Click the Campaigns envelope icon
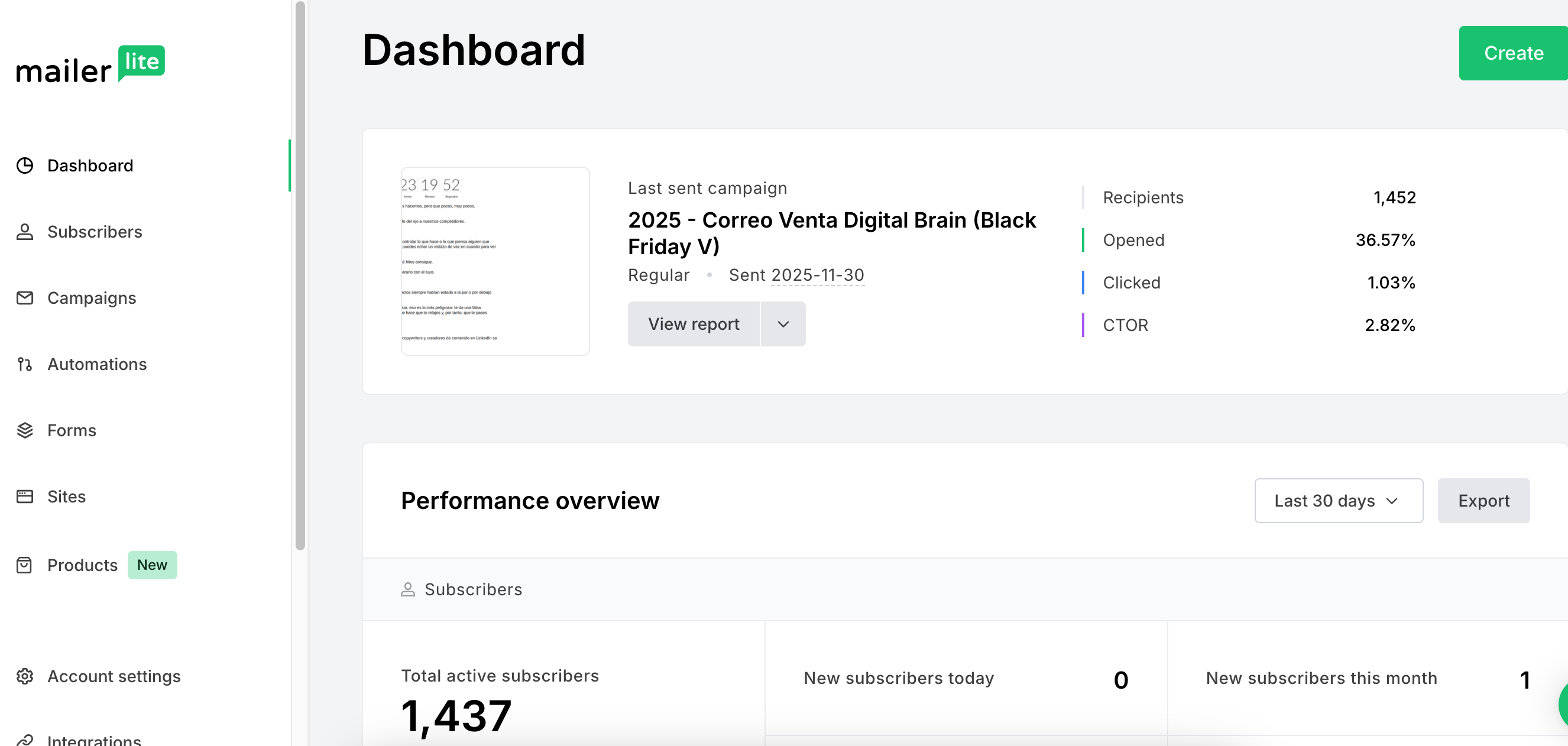The width and height of the screenshot is (1568, 746). pyautogui.click(x=25, y=298)
